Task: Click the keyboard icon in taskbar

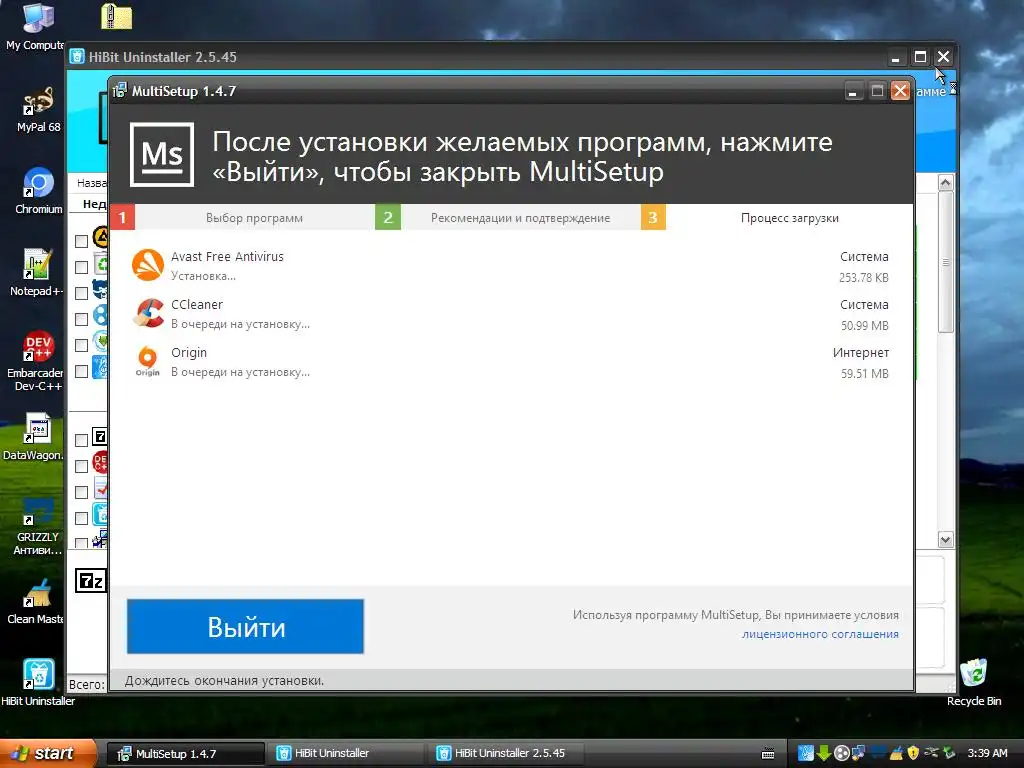Action: click(x=768, y=754)
